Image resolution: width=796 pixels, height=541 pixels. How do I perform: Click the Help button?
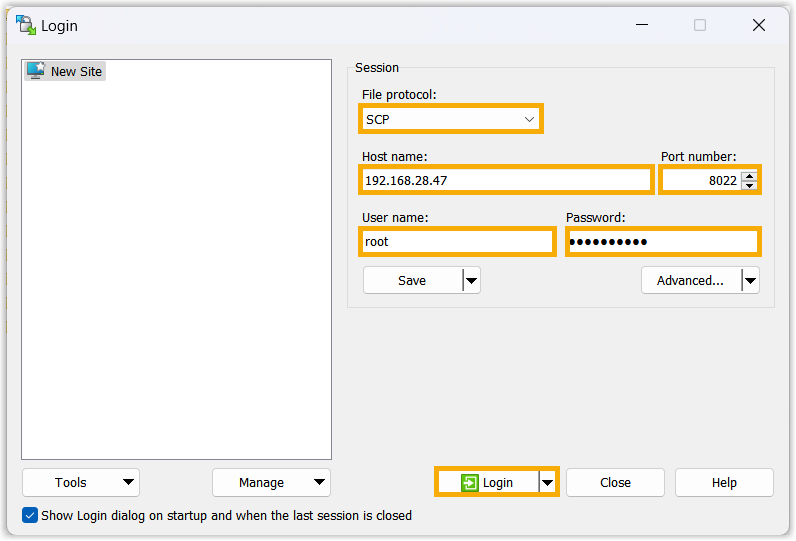724,483
